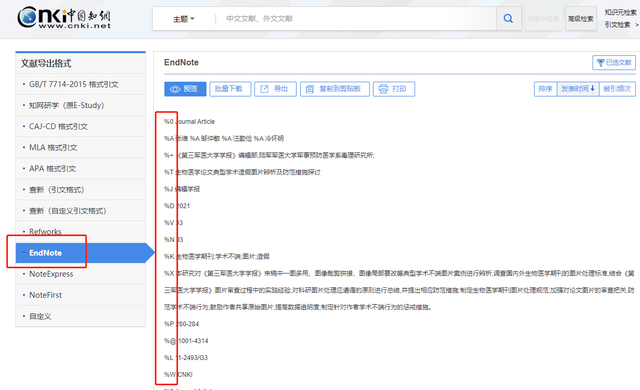640x390 pixels.
Task: Click the '%D 2021' line
Action: click(177, 206)
